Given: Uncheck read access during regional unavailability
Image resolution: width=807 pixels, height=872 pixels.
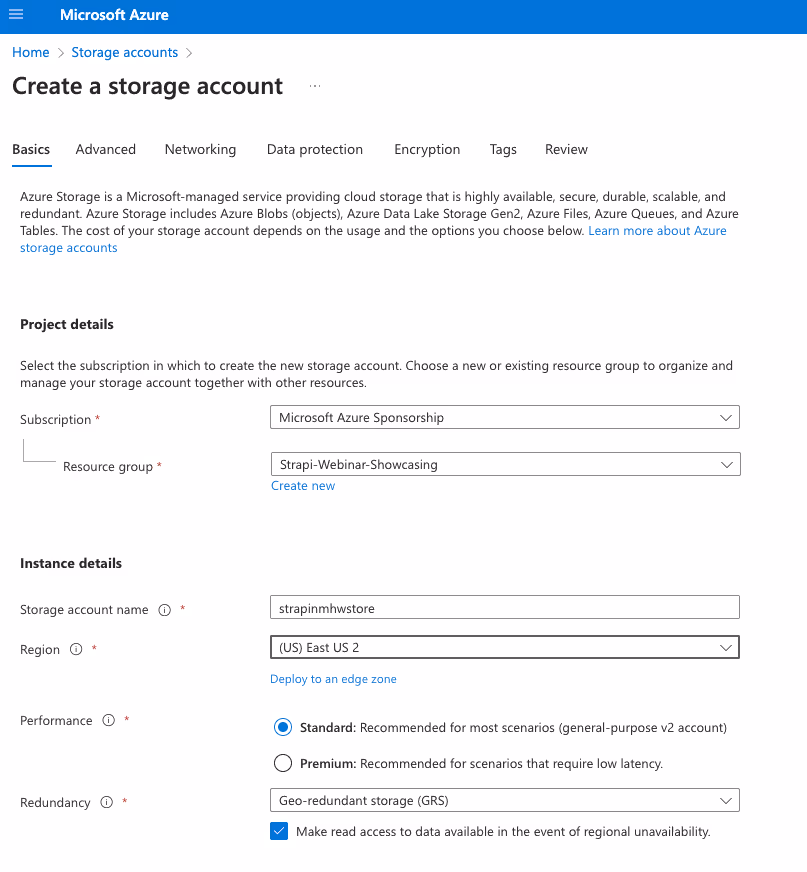Looking at the screenshot, I should click(x=279, y=831).
